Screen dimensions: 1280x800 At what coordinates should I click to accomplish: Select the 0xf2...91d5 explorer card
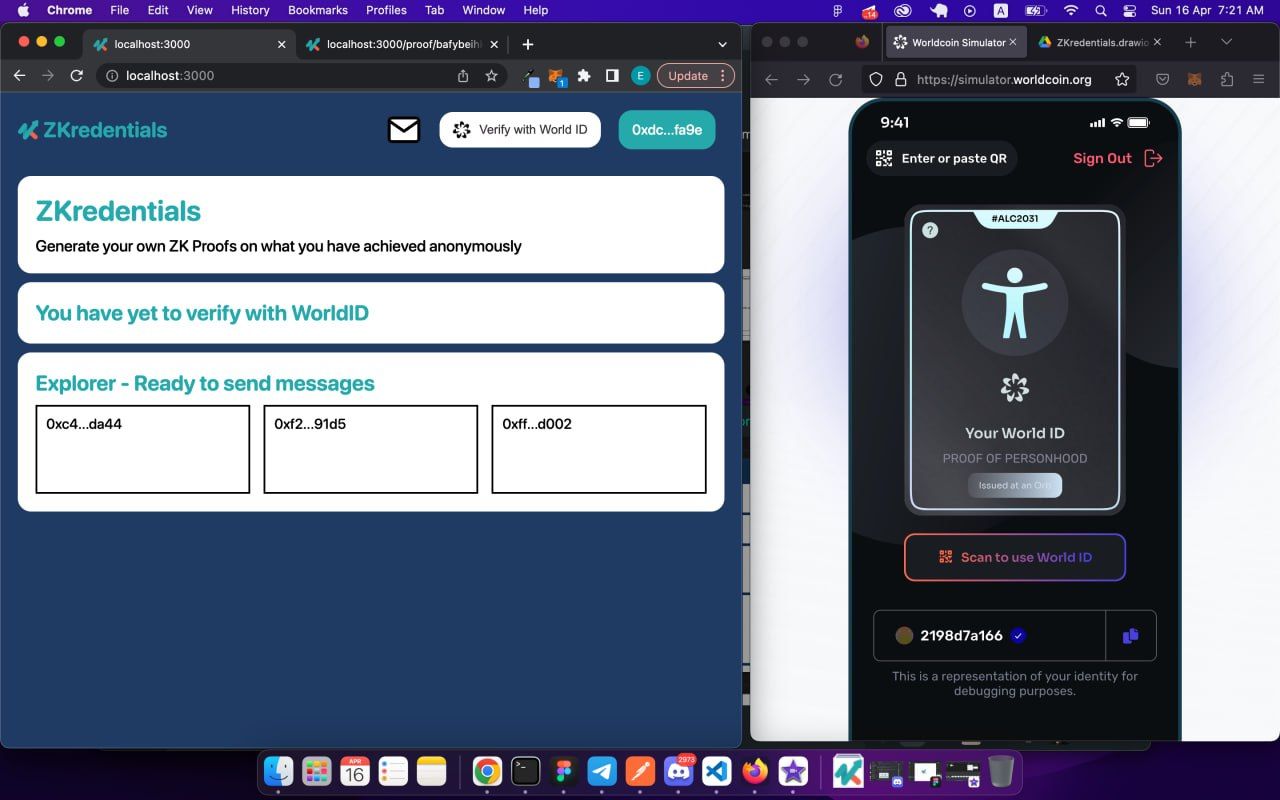[371, 449]
